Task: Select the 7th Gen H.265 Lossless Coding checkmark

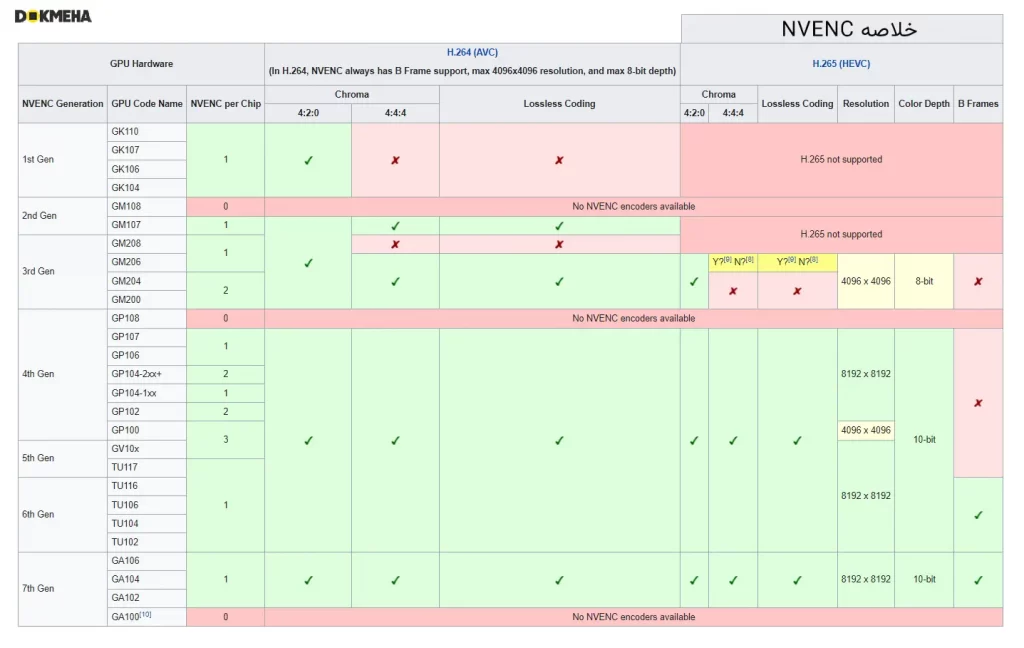Action: coord(797,580)
